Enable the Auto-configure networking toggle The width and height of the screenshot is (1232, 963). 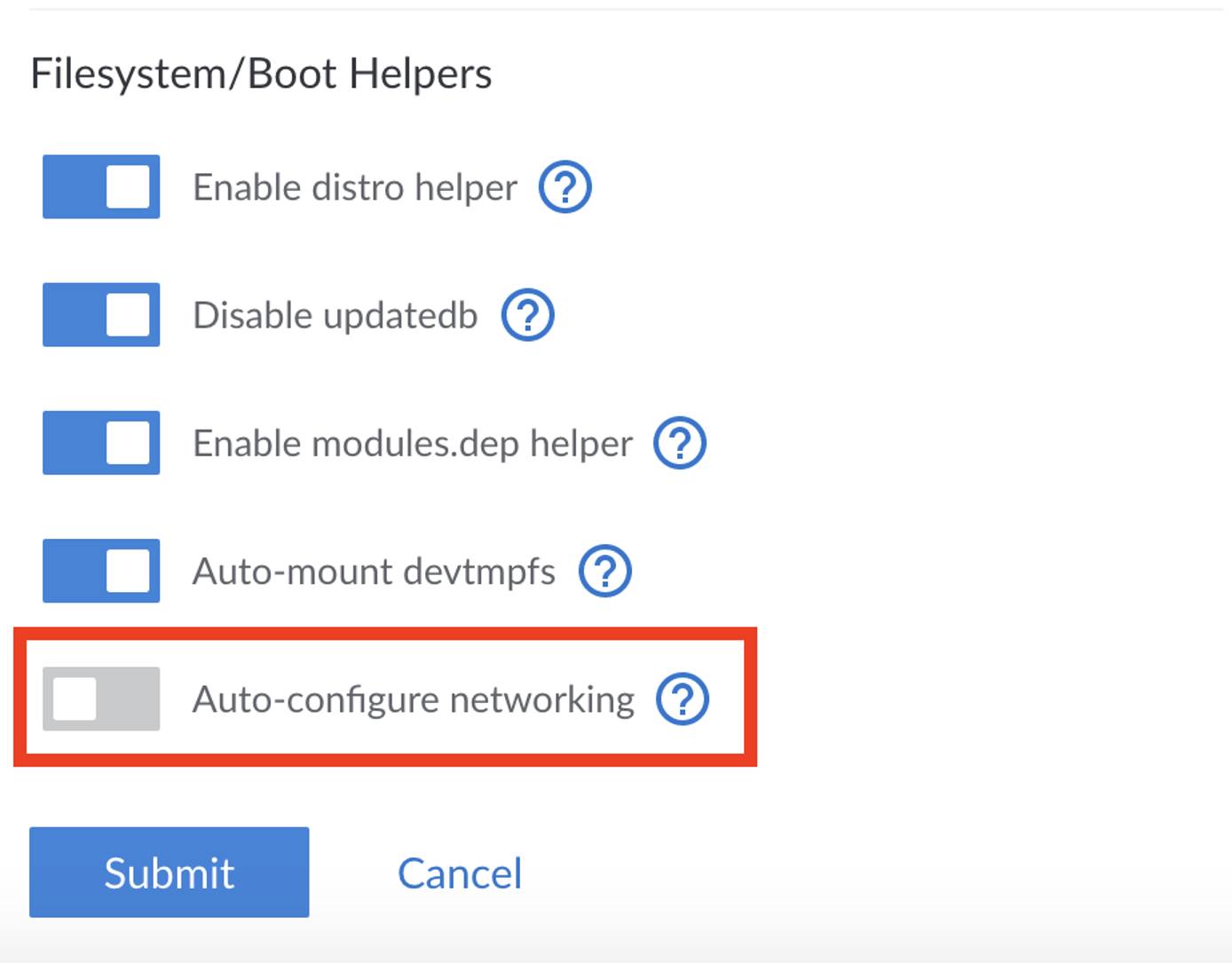click(100, 699)
